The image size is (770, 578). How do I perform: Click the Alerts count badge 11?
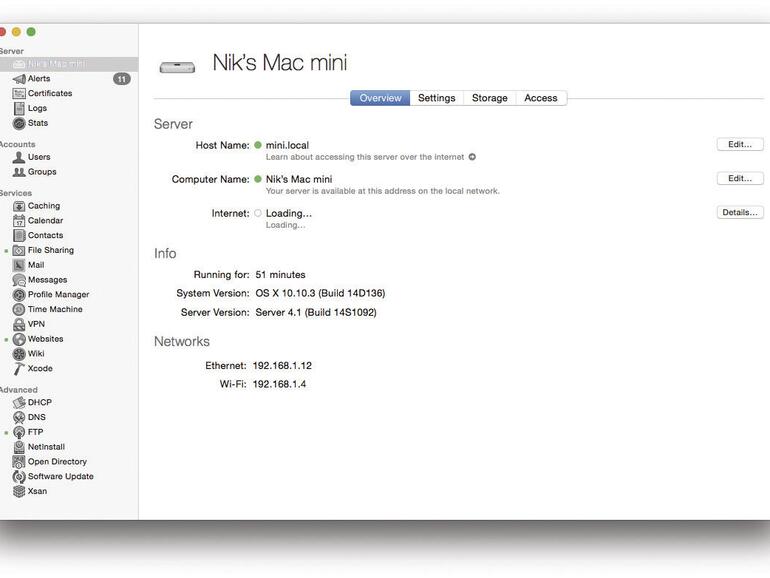pyautogui.click(x=122, y=79)
